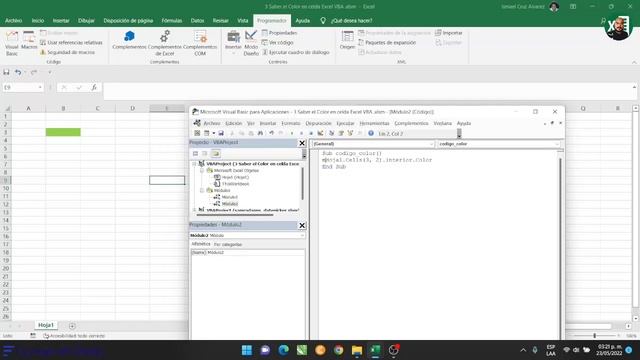Viewport: 640px width, 360px height.
Task: Open the Complementos store button
Action: point(129,40)
